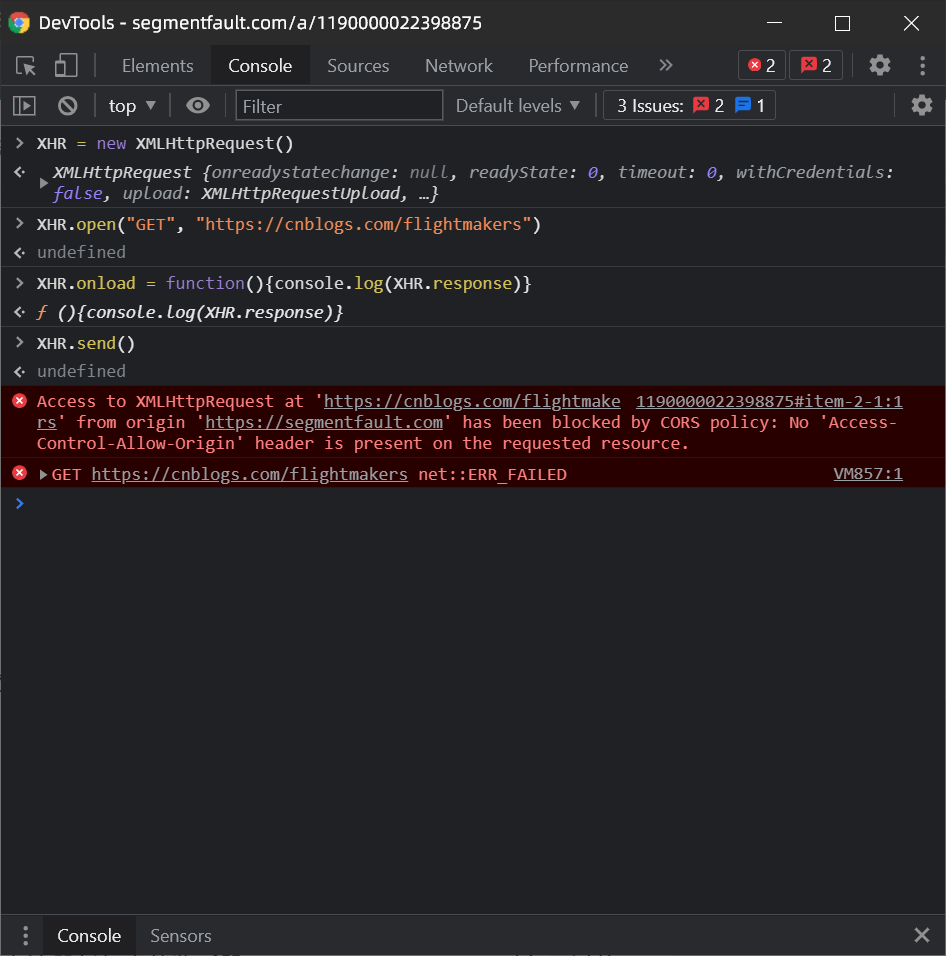Click the undefined result below XHR.open

point(81,252)
